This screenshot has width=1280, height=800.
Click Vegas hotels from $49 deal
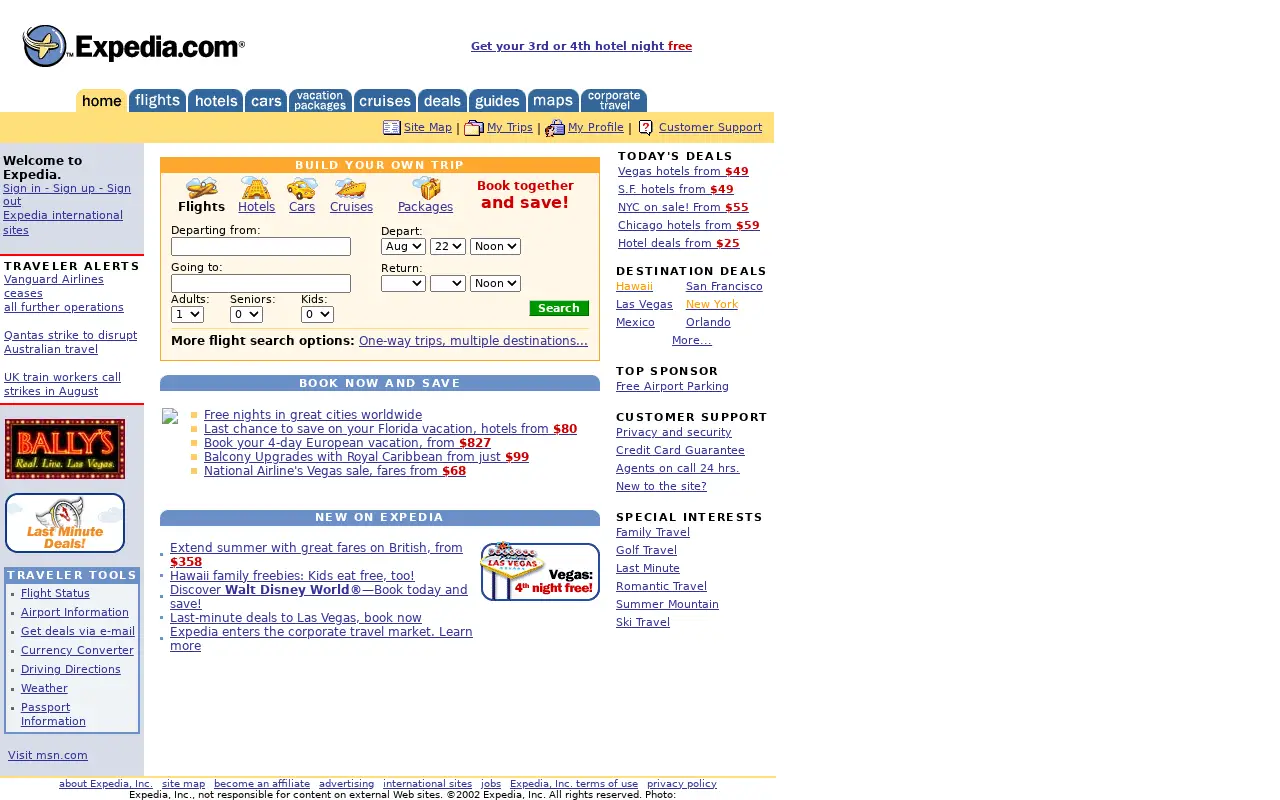[x=683, y=171]
